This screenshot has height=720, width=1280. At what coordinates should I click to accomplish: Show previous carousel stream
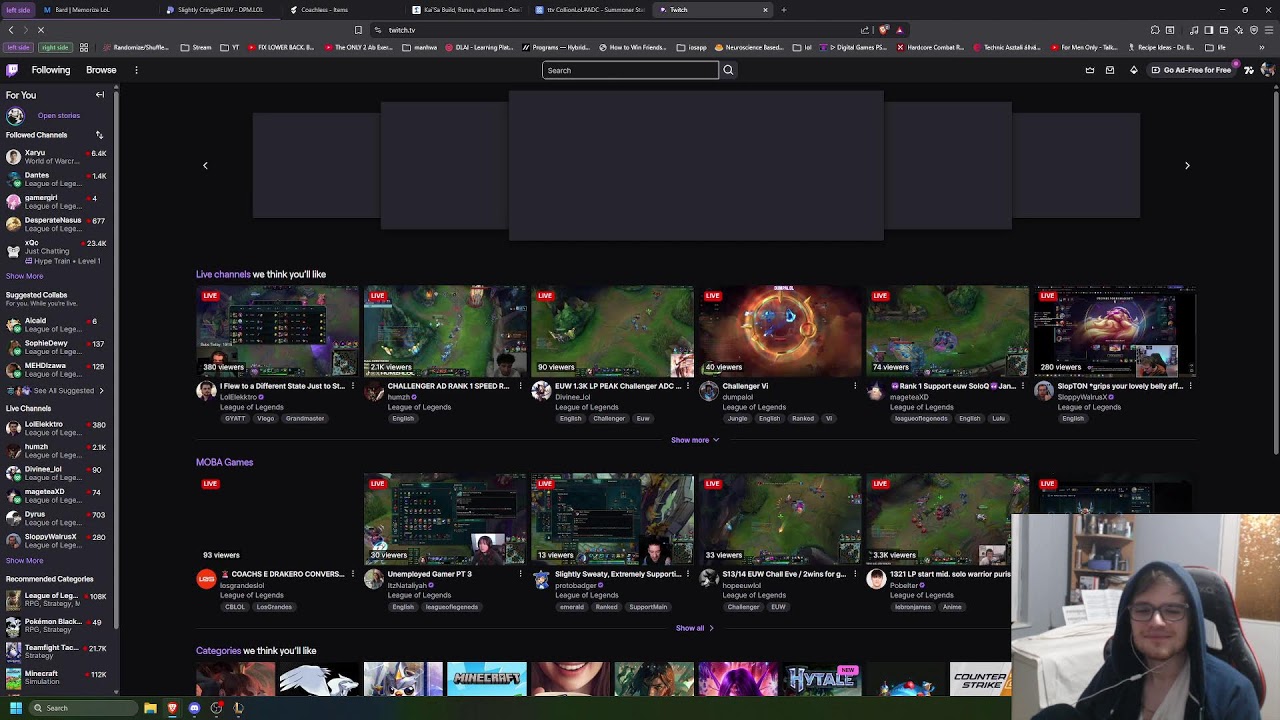205,166
